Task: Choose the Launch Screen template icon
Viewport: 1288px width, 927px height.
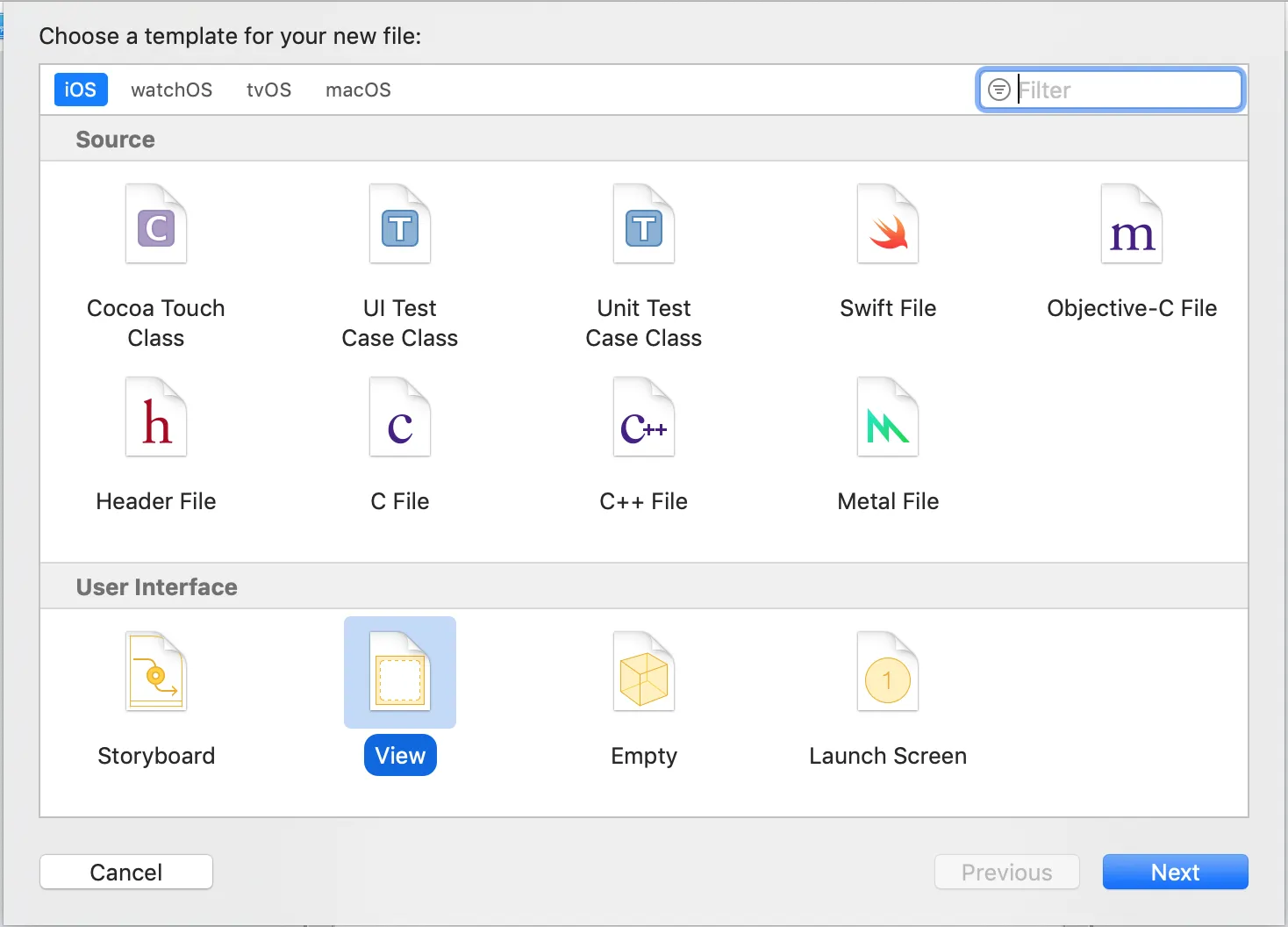Action: coord(888,672)
